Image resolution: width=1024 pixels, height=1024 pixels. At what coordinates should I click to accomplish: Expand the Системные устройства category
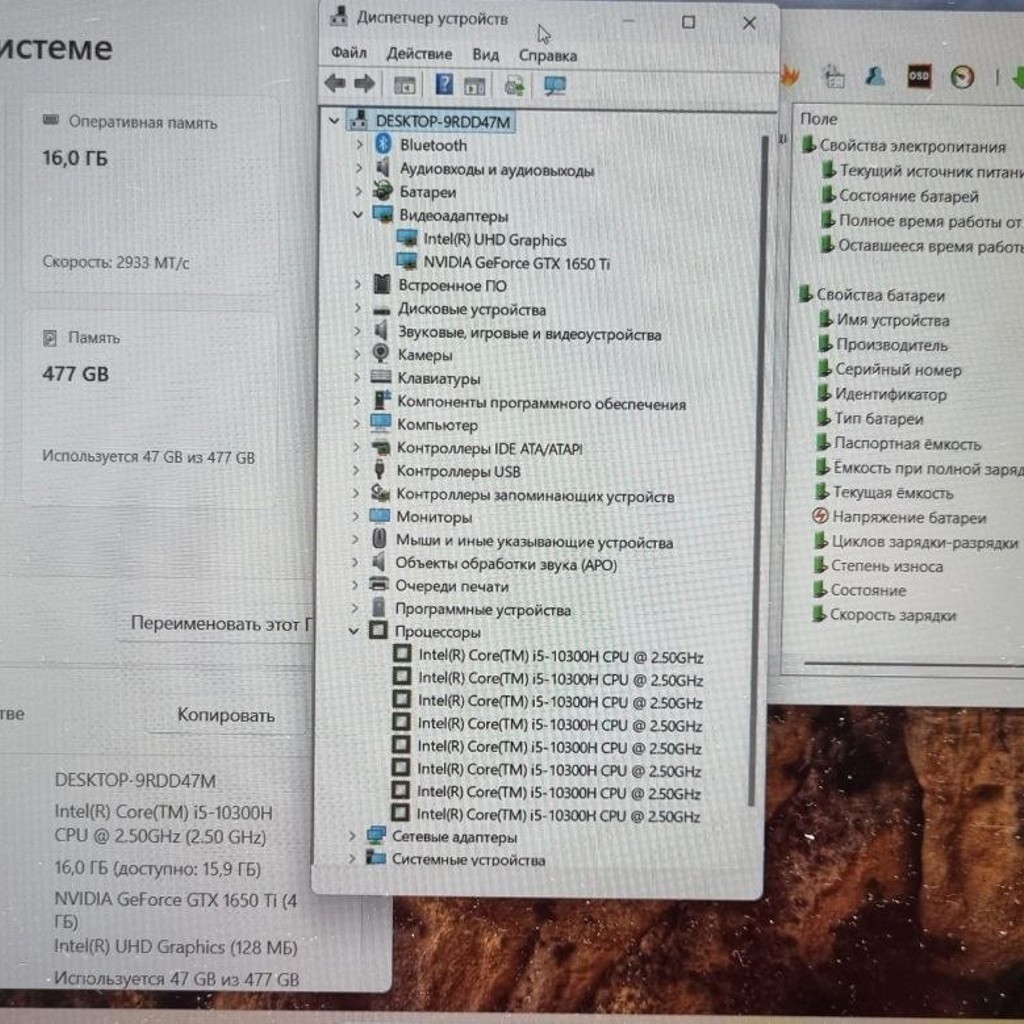(x=352, y=858)
